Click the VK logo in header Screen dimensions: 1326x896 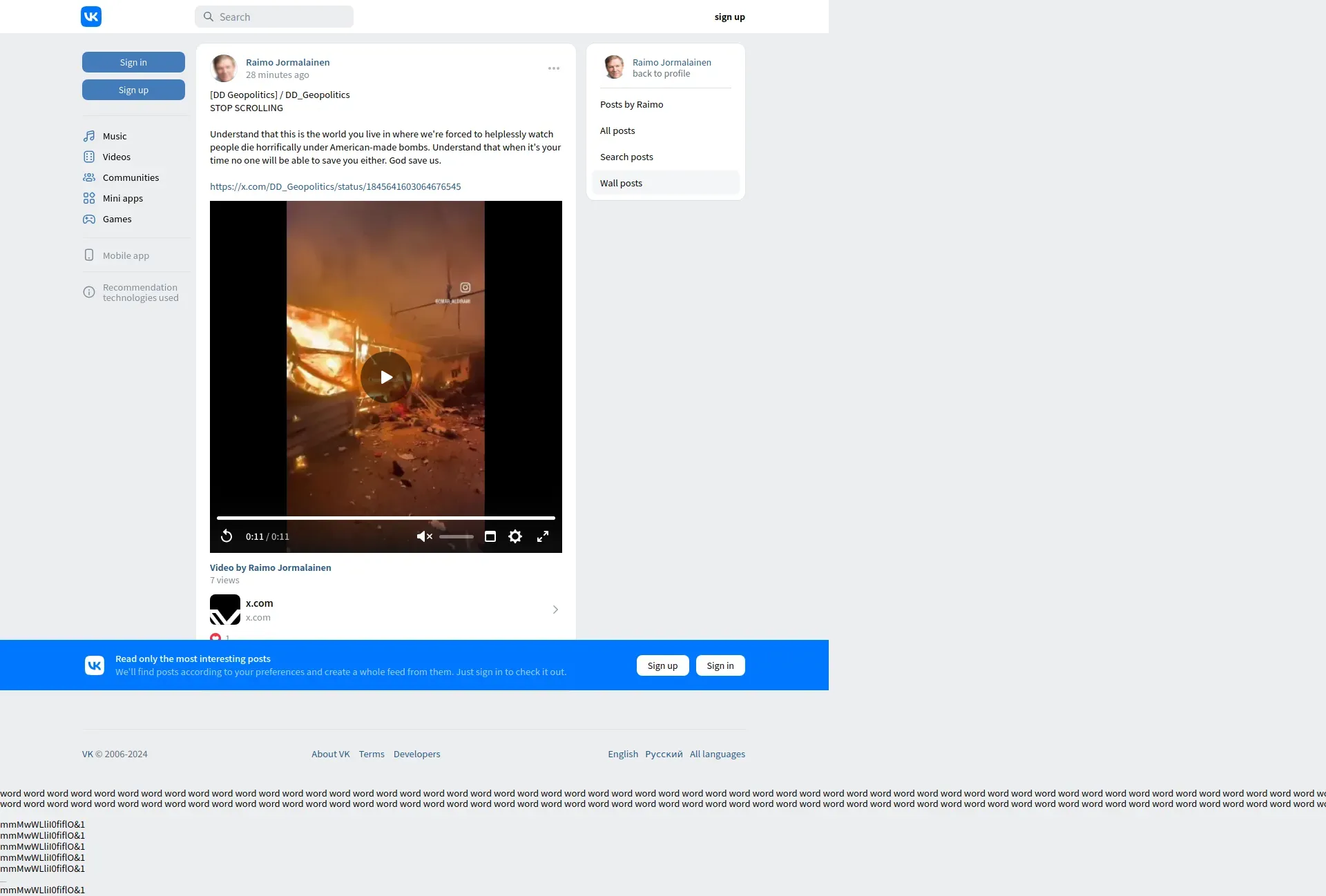[x=91, y=17]
